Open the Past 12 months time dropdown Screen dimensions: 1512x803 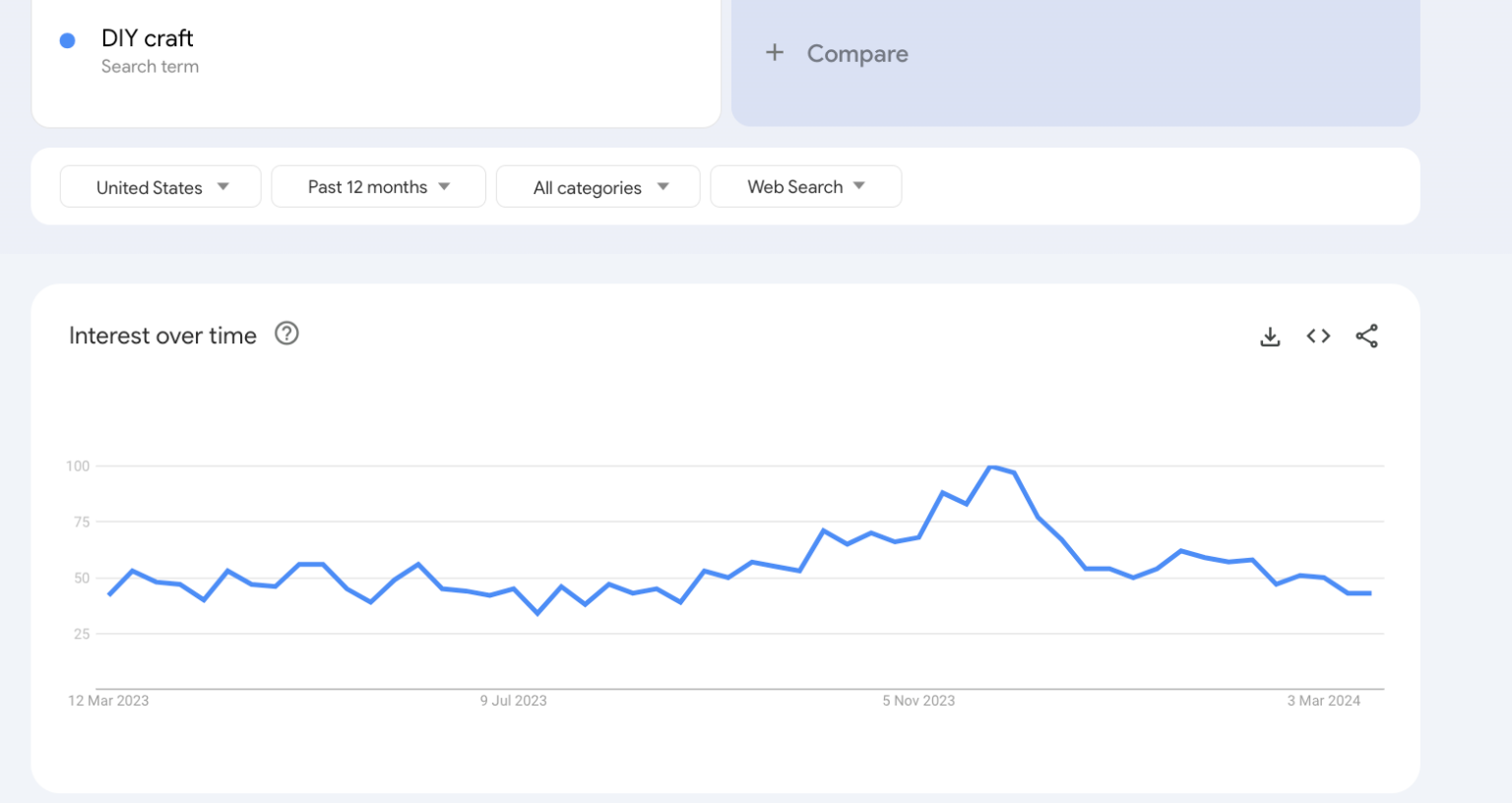click(x=378, y=186)
